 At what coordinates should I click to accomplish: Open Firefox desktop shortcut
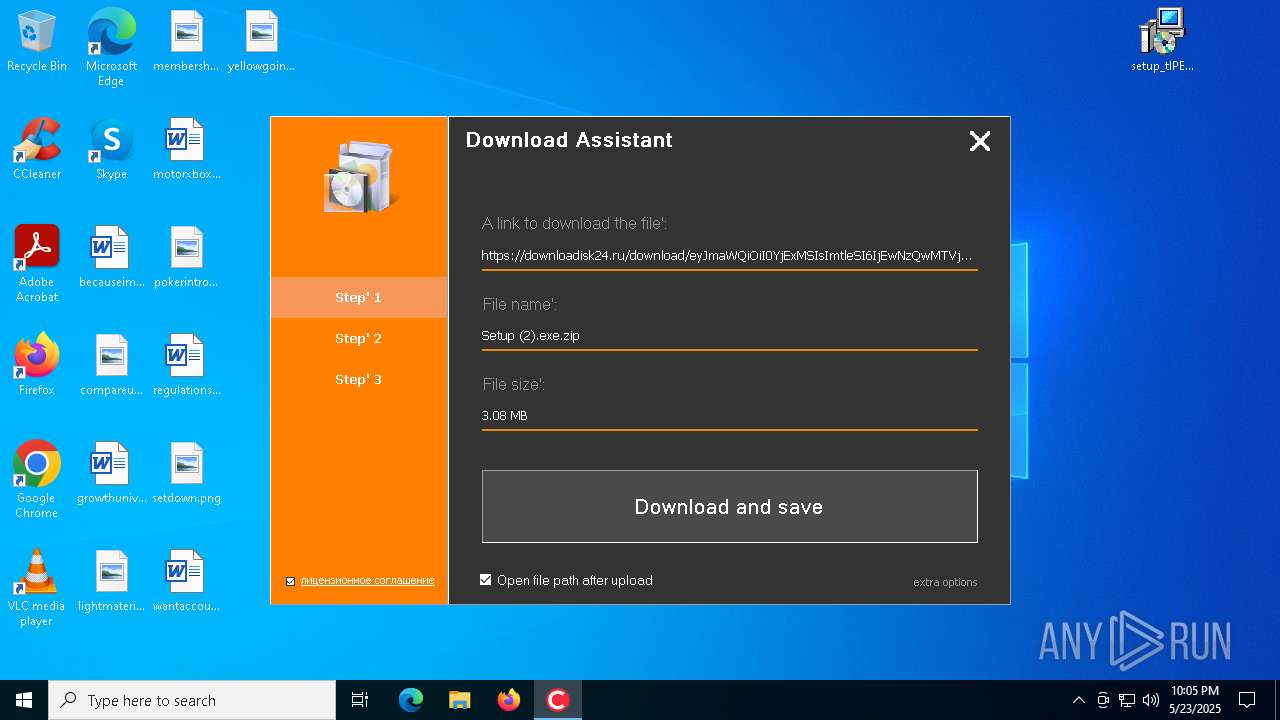click(x=37, y=365)
